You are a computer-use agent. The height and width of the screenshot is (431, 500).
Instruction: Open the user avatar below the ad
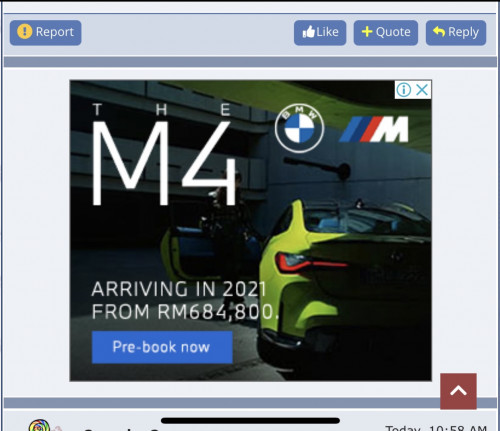coord(39,426)
